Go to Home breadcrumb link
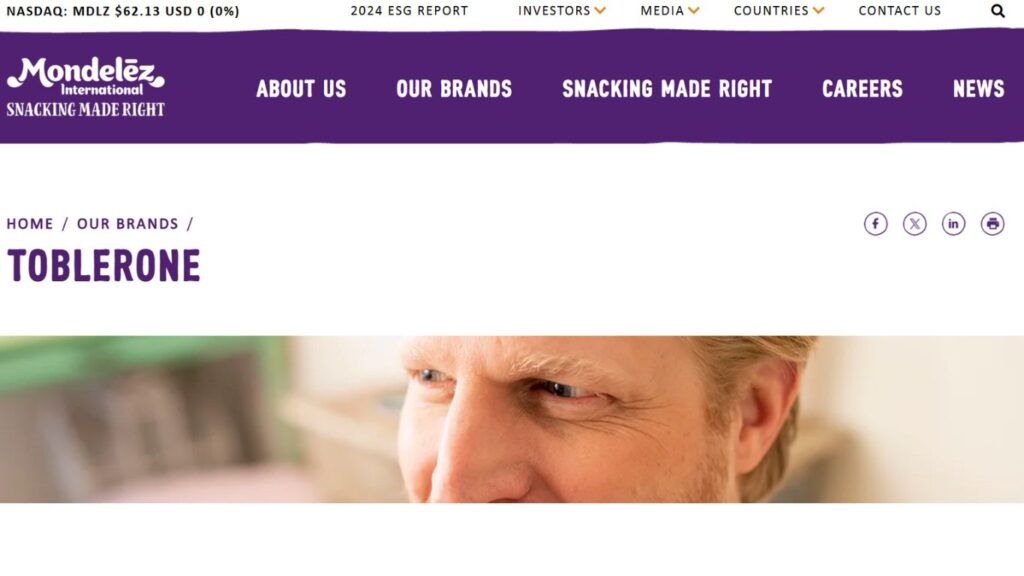 [x=30, y=224]
